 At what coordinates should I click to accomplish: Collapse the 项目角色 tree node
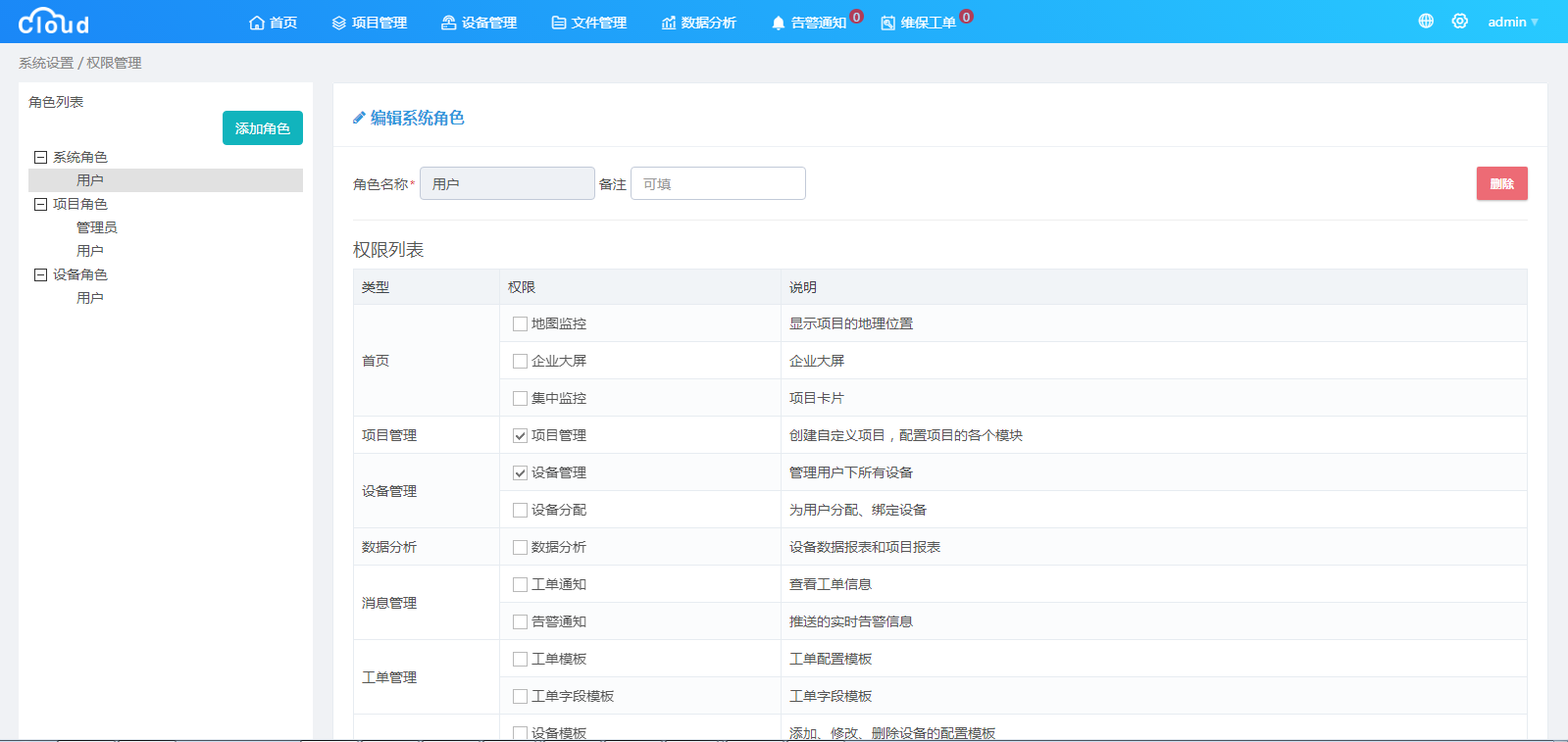(x=41, y=204)
